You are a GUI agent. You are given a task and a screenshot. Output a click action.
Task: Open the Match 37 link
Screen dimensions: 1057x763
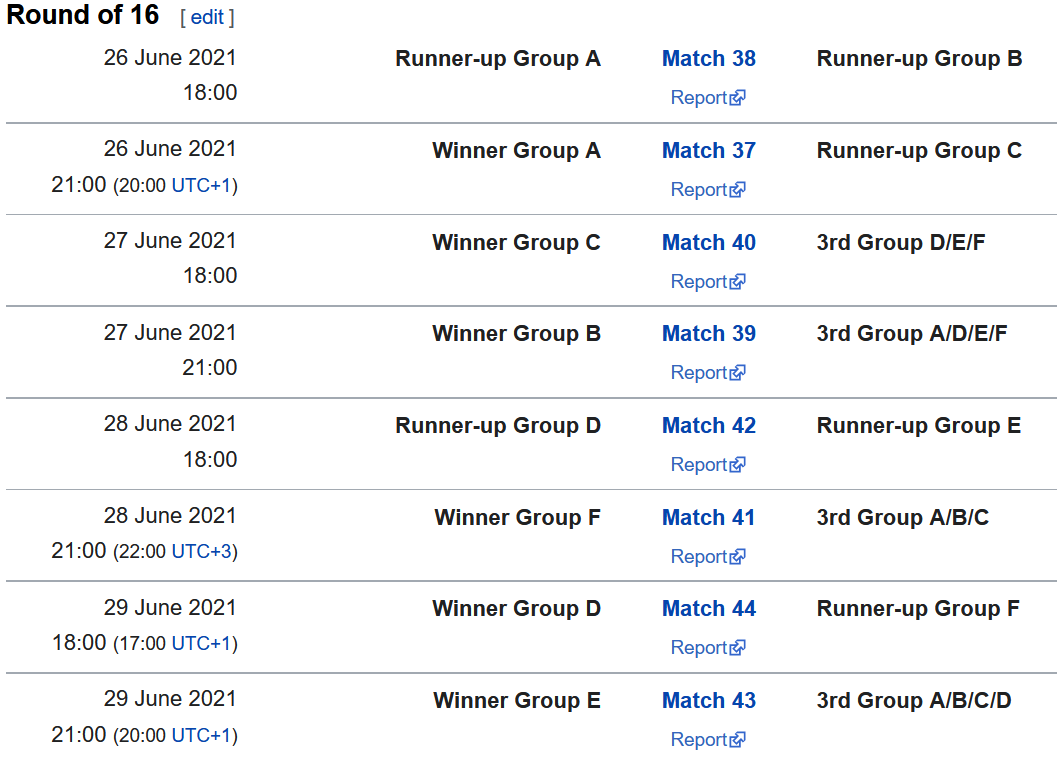click(x=708, y=151)
